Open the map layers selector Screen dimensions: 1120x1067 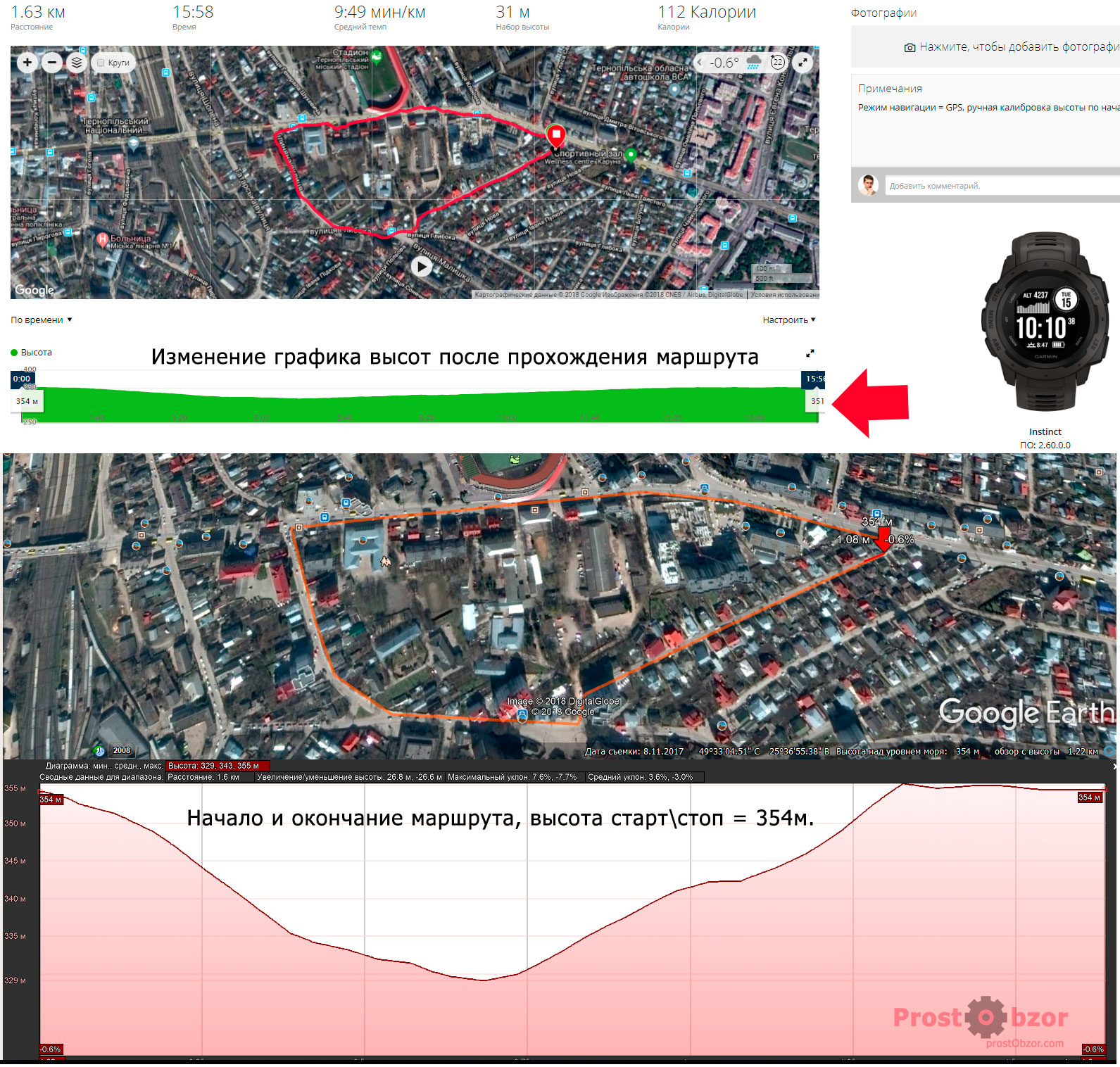[77, 63]
